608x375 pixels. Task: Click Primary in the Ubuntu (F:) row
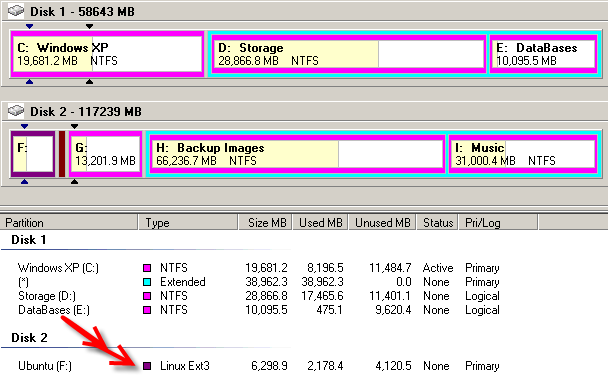[x=482, y=366]
